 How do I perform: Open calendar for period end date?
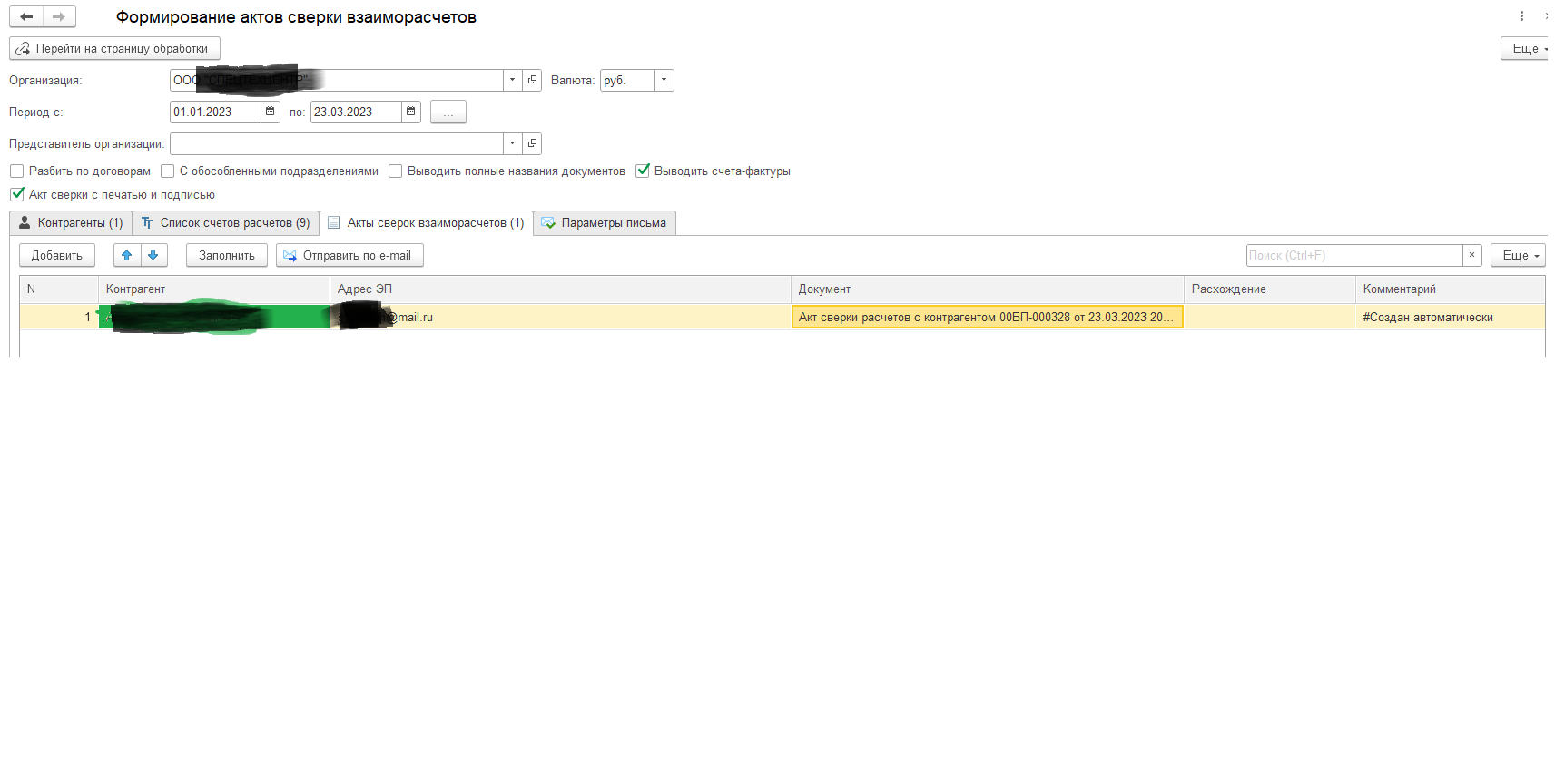point(411,112)
